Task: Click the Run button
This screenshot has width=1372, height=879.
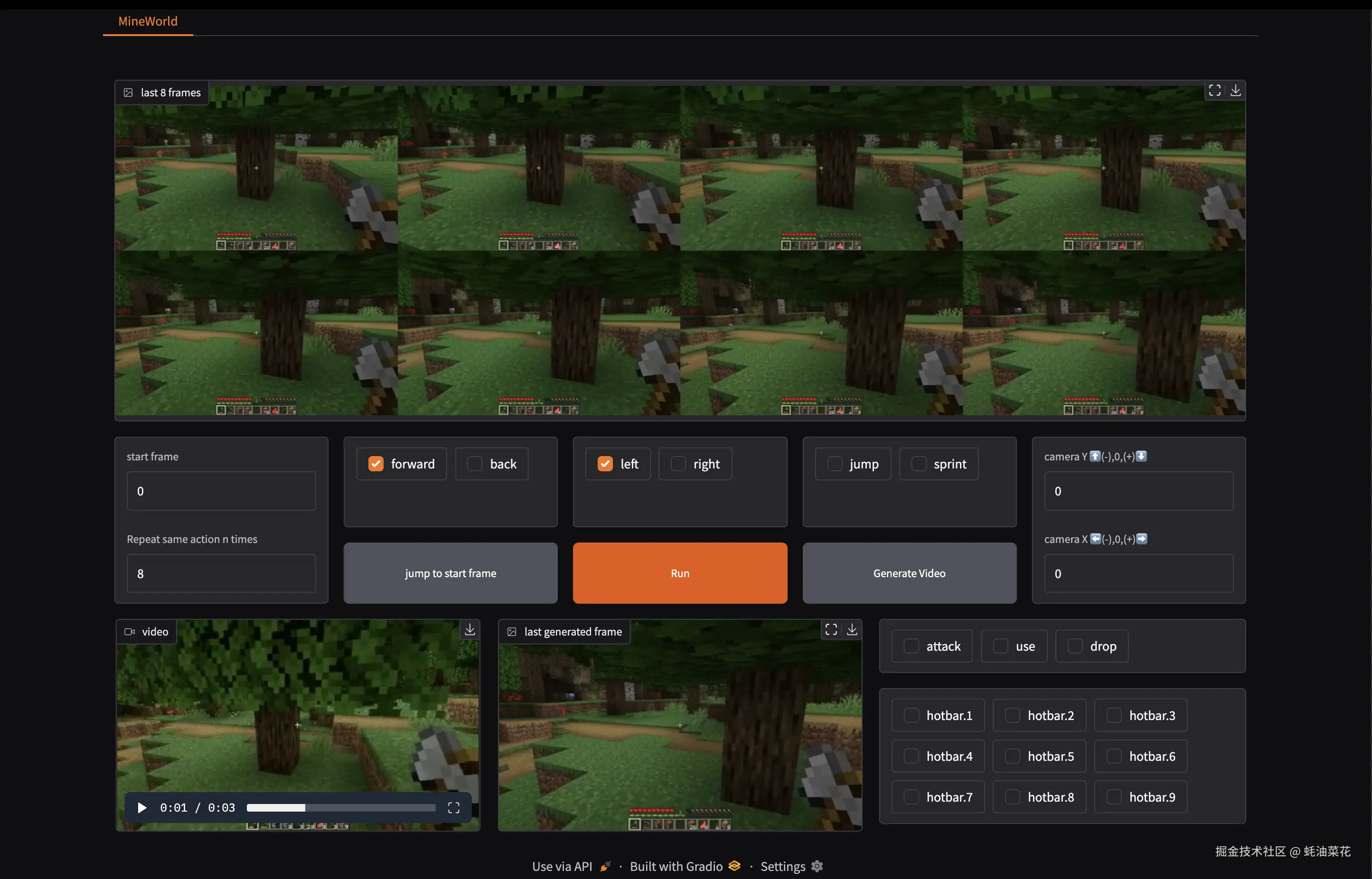Action: [x=679, y=573]
